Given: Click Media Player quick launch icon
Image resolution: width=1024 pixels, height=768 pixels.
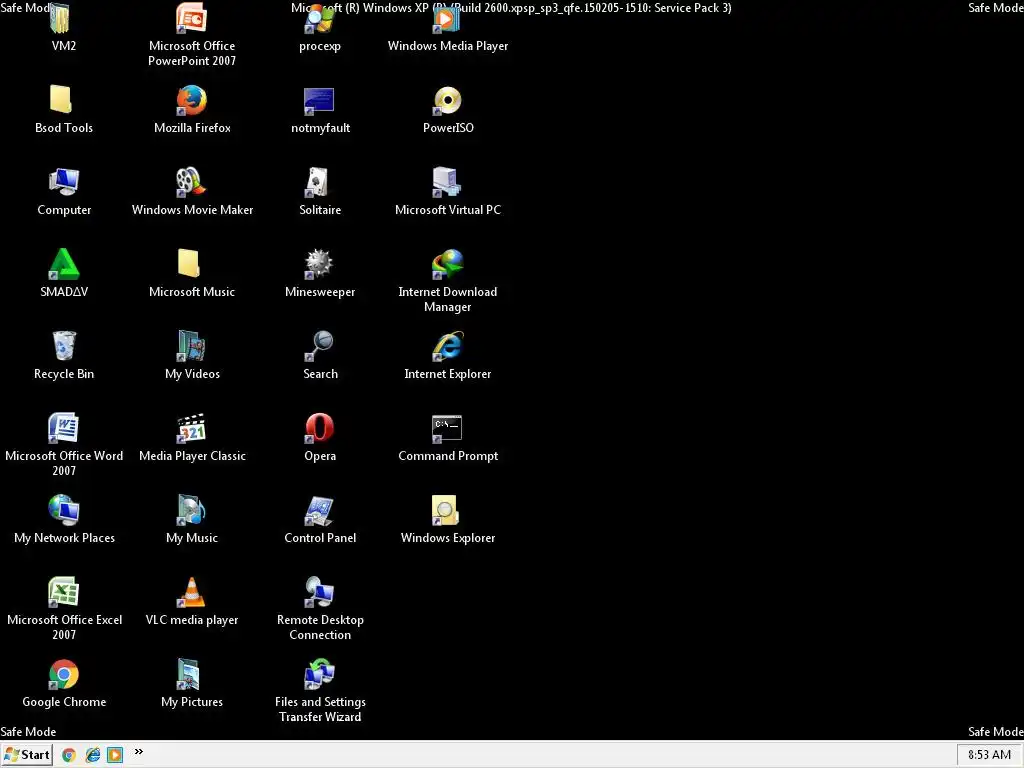Looking at the screenshot, I should click(x=115, y=755).
